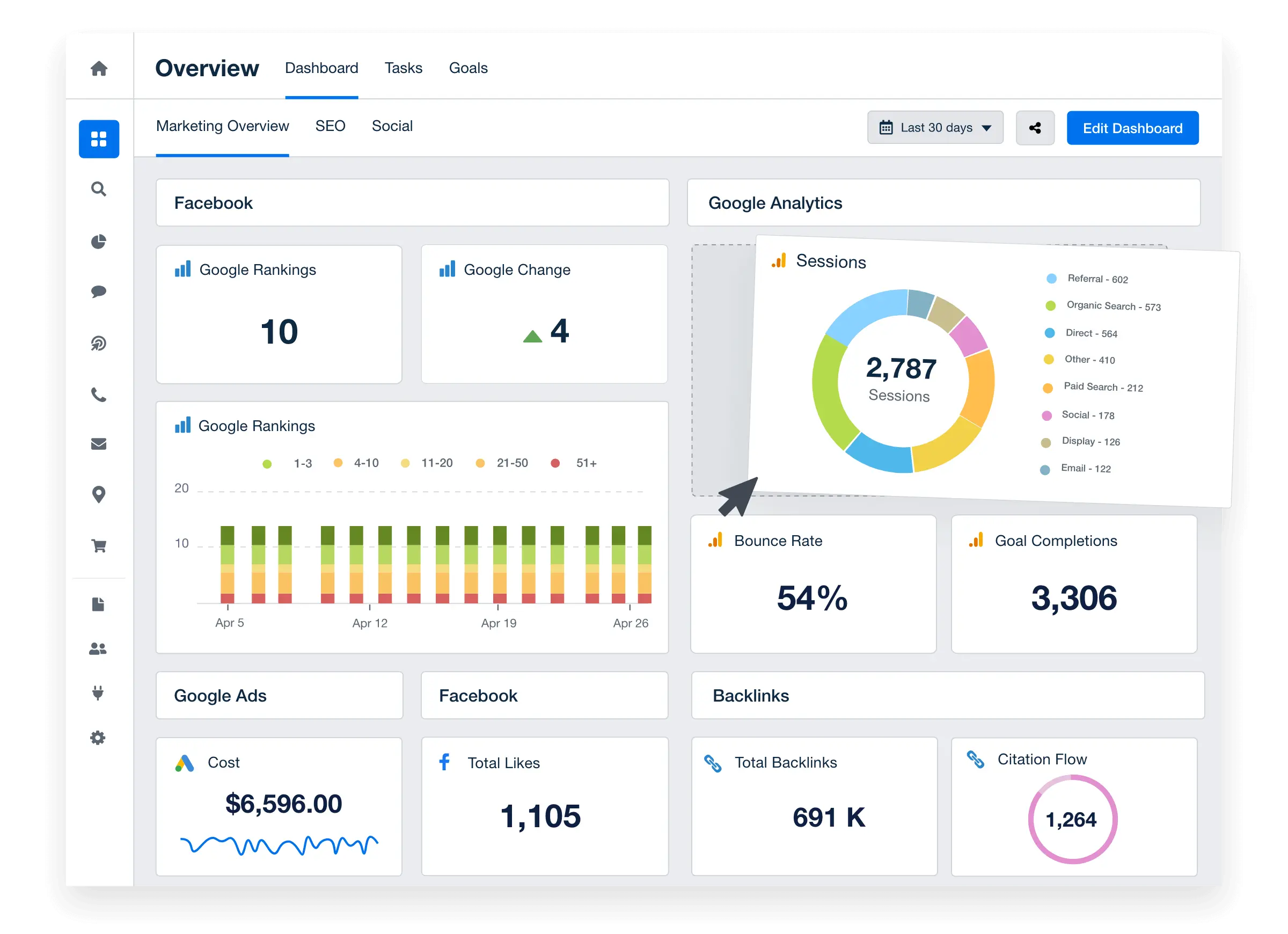Click the target radar sidebar icon

point(99,343)
